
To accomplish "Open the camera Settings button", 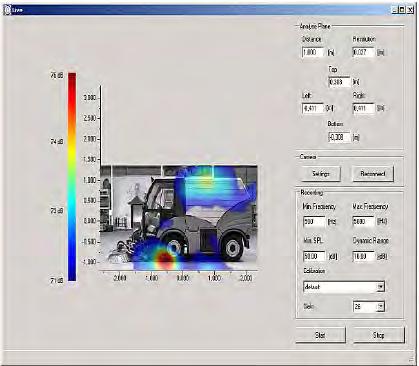I will pos(321,174).
